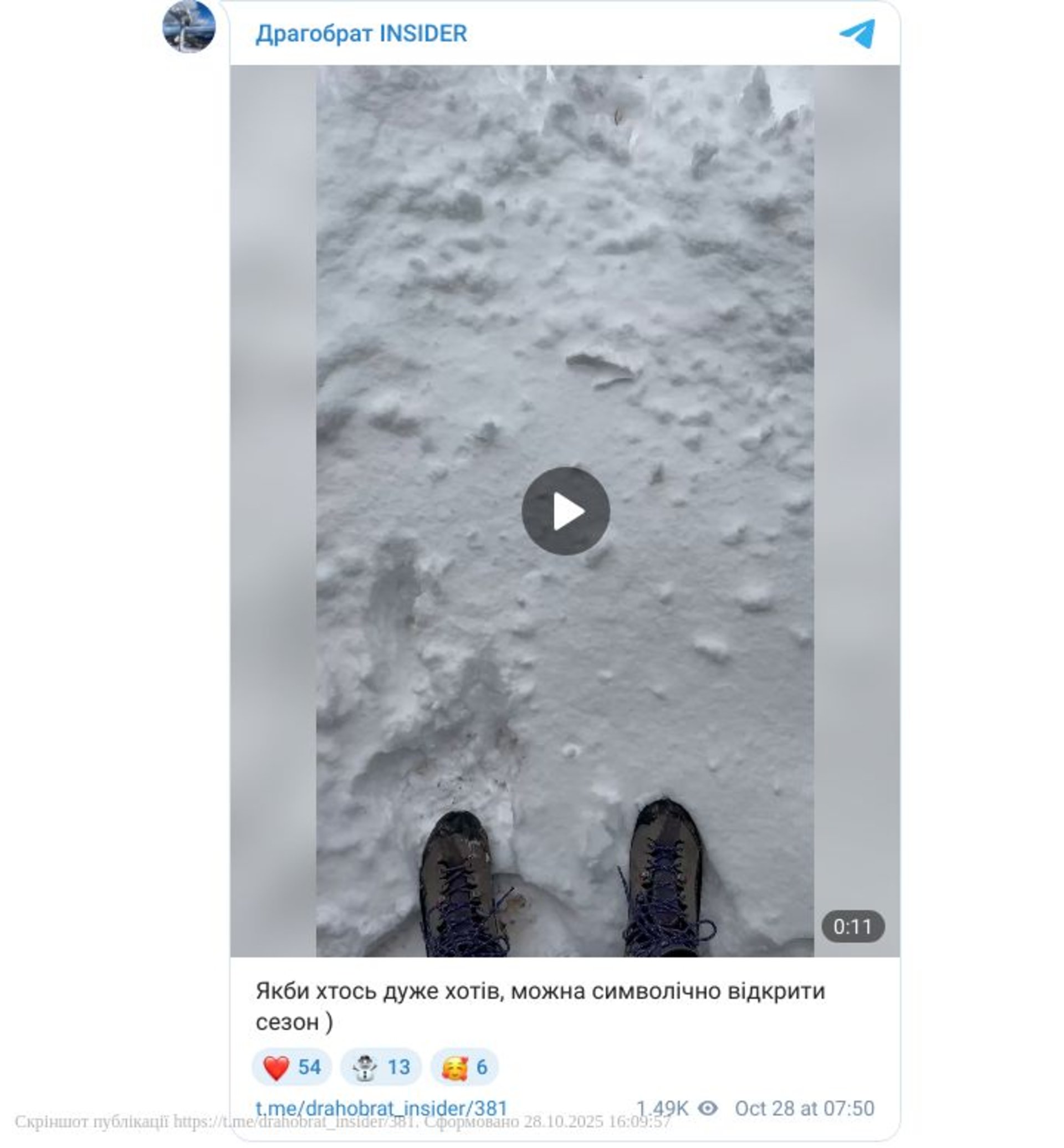The width and height of the screenshot is (1064, 1148).
Task: Open the Драгобрат INSIDER channel avatar
Action: coord(189,27)
